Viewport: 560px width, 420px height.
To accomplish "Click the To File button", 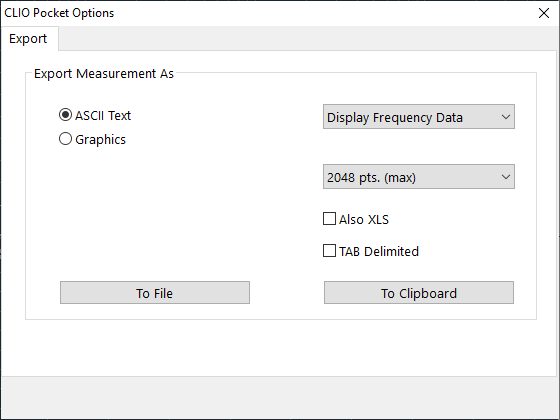I will coord(155,293).
